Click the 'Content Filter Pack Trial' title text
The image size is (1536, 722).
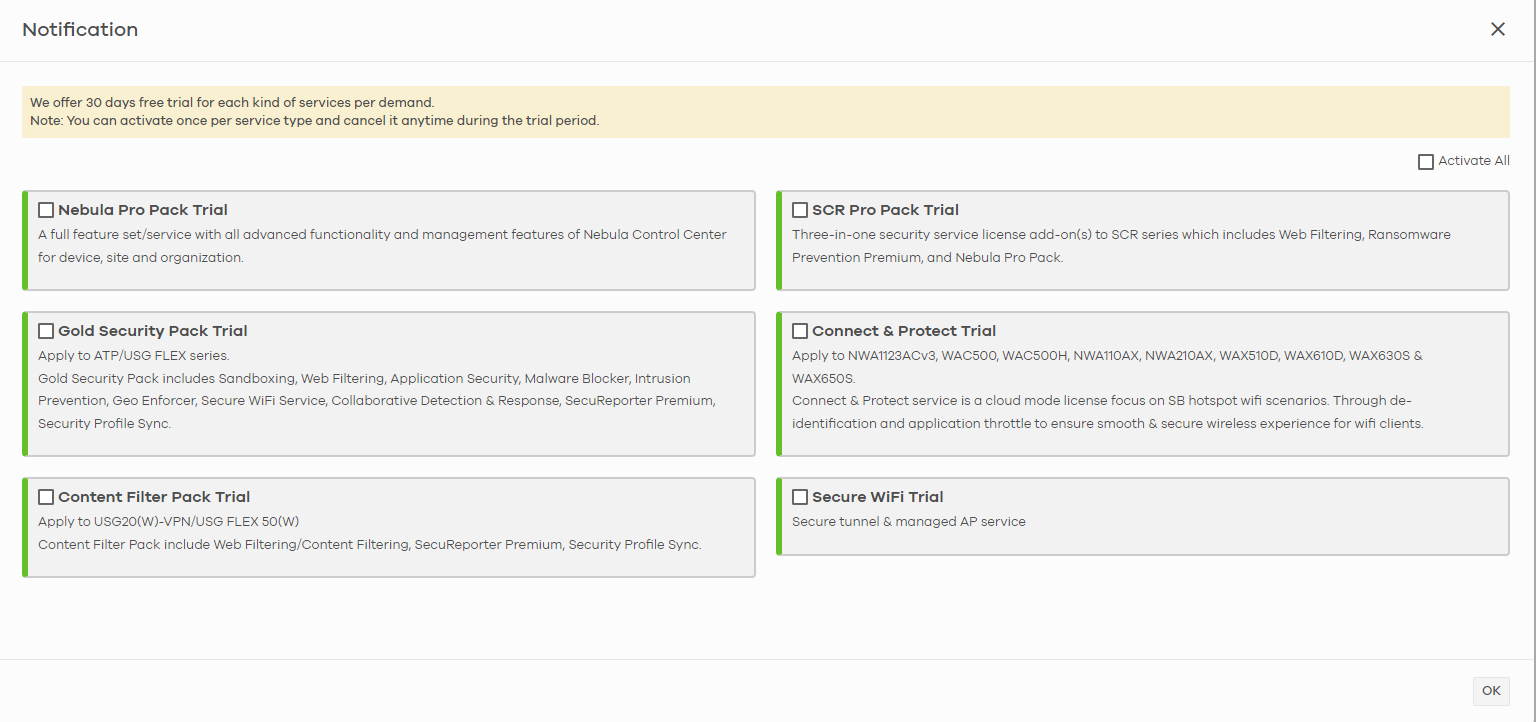tap(154, 497)
